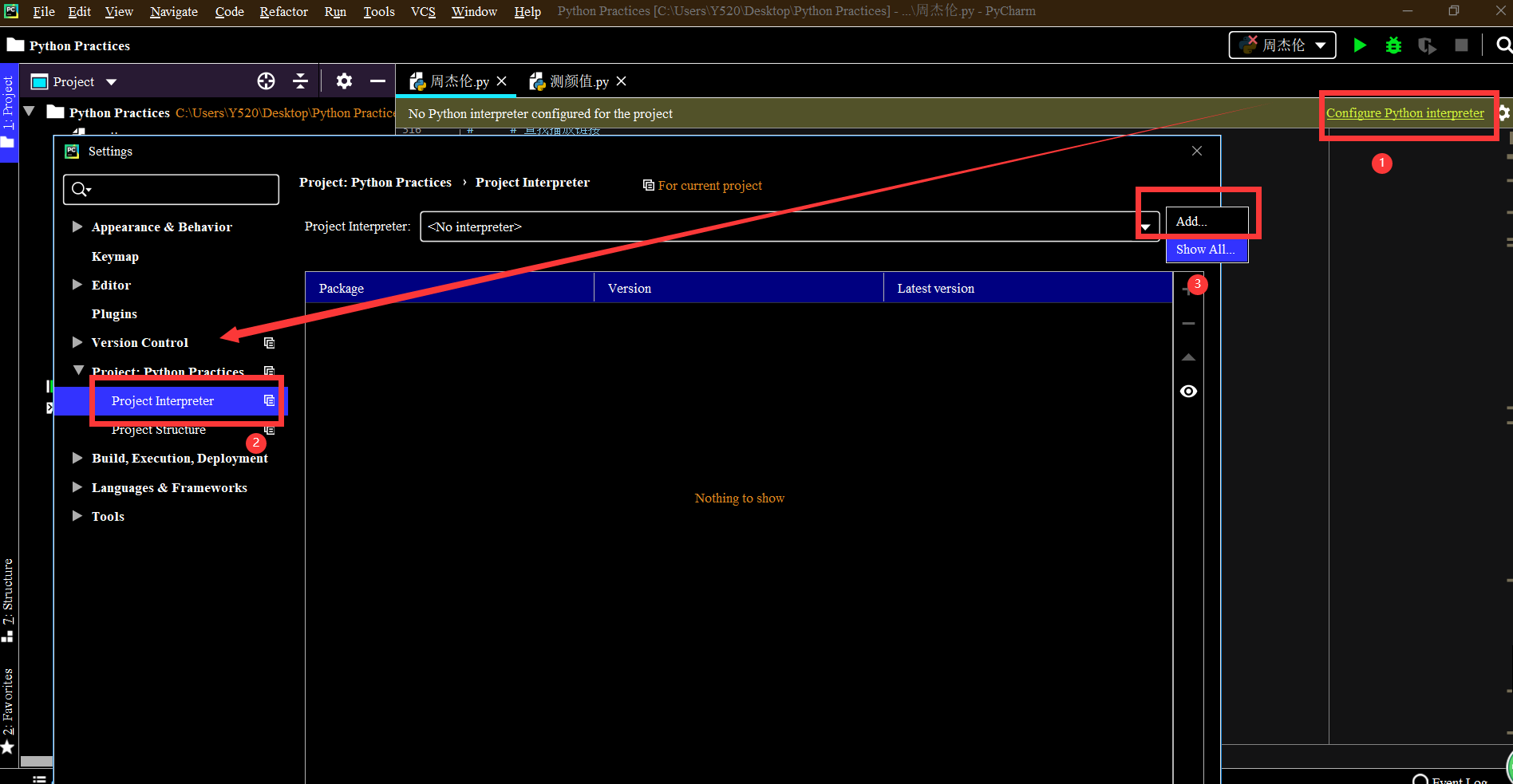Click the Latest version column header
This screenshot has height=784, width=1513.
(x=1028, y=288)
